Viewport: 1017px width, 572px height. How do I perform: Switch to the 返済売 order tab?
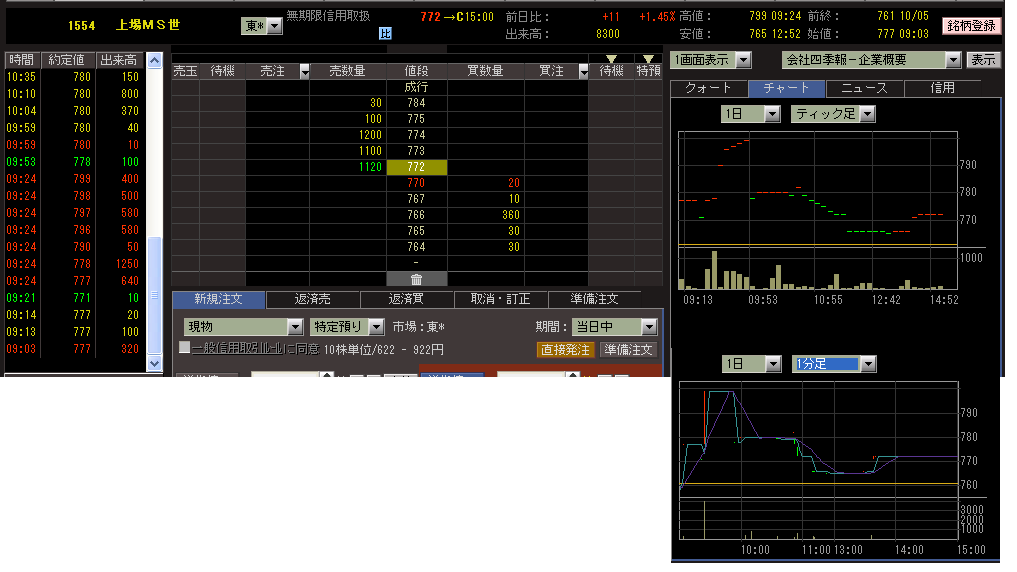pos(314,299)
